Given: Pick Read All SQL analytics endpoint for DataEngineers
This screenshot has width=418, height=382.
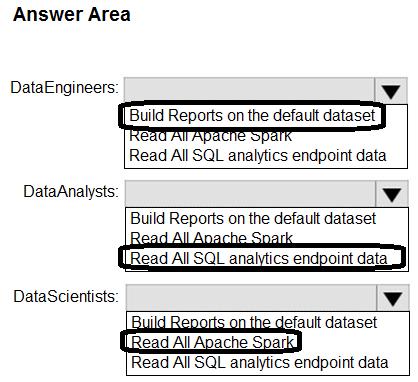Looking at the screenshot, I should tap(257, 156).
